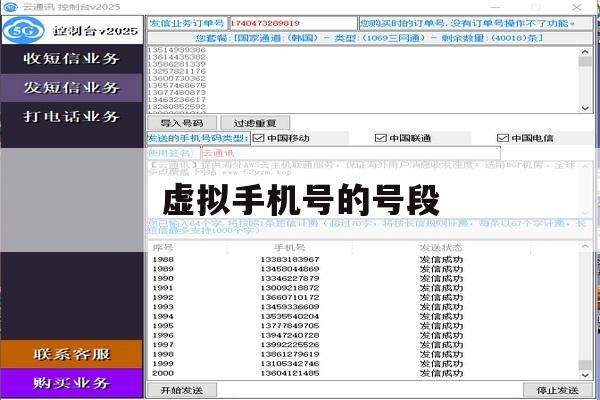Click the order number input field
The image size is (600, 400).
click(x=293, y=23)
